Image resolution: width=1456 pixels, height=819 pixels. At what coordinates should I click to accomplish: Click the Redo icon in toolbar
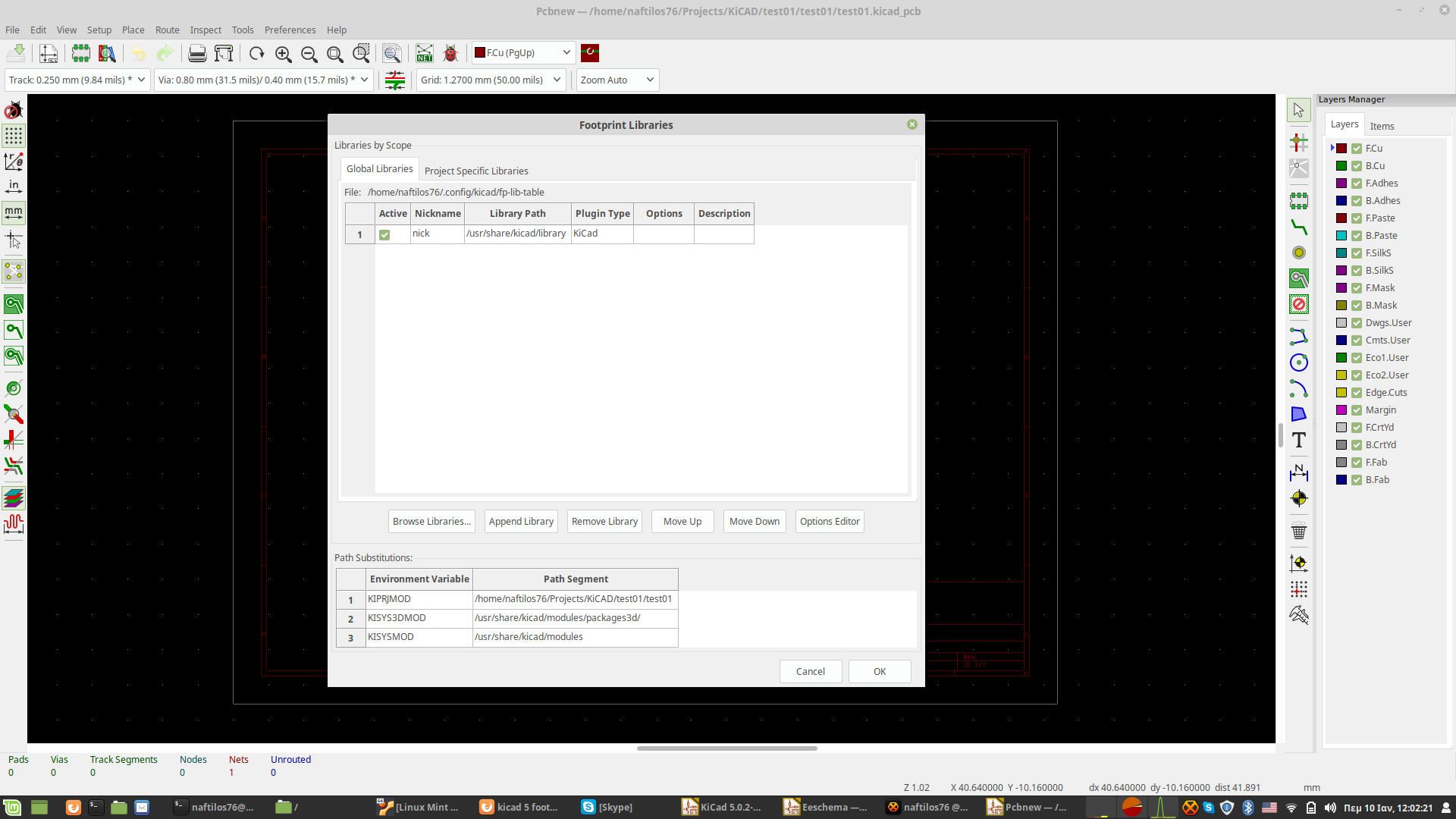[165, 53]
